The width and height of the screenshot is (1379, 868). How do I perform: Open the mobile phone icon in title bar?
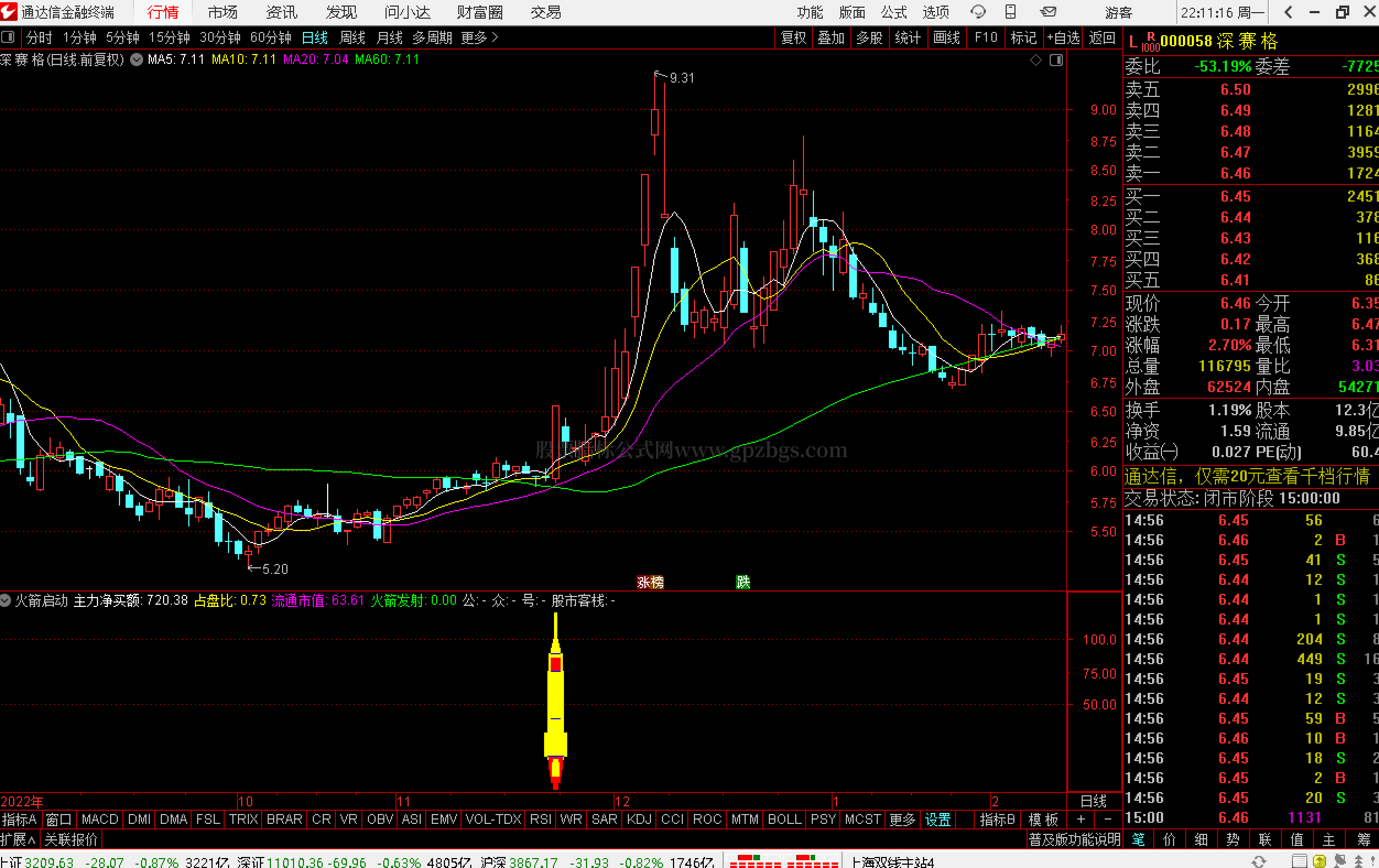tap(1011, 12)
